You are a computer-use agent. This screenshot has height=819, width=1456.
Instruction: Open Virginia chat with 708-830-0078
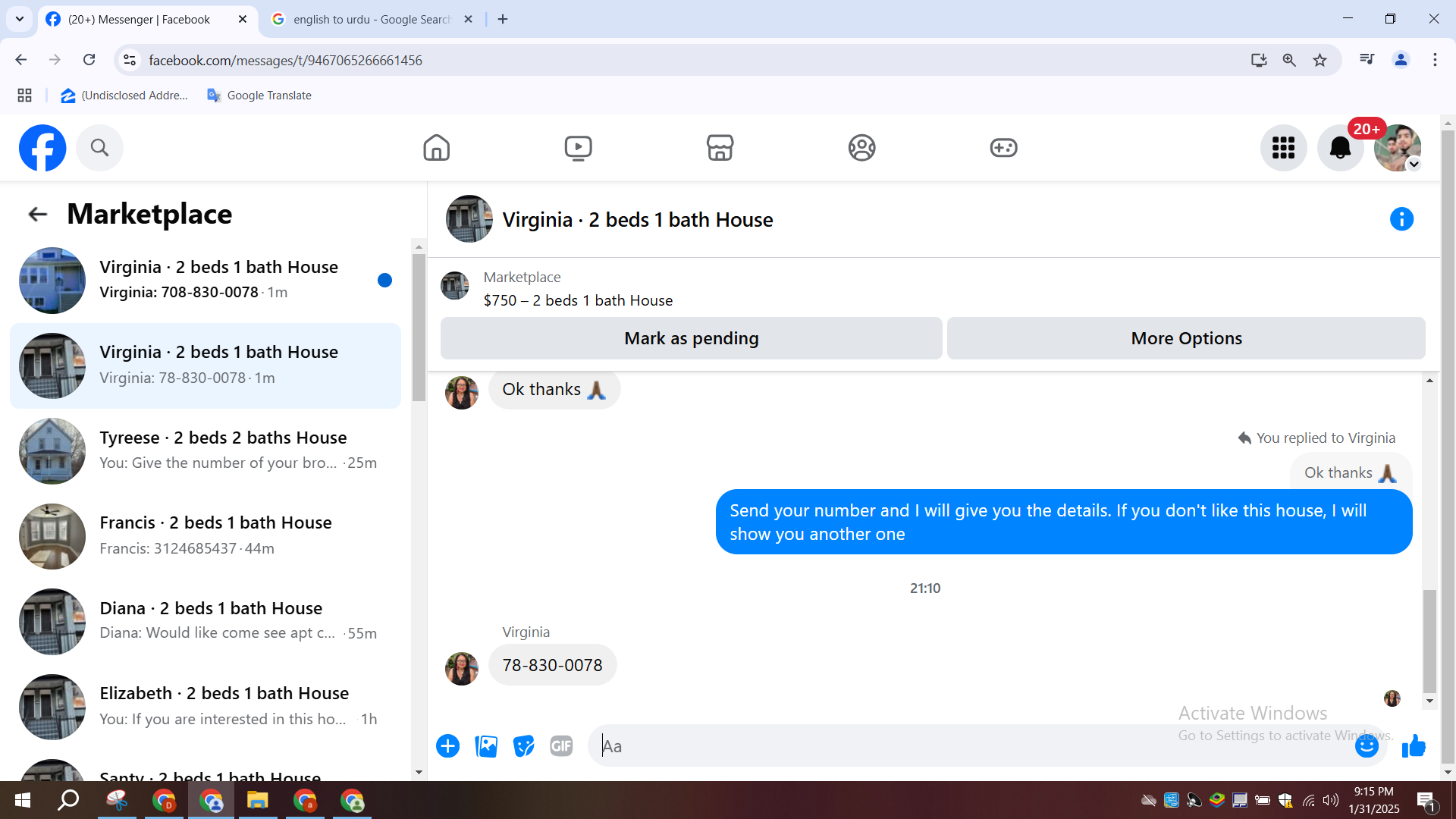pos(206,280)
